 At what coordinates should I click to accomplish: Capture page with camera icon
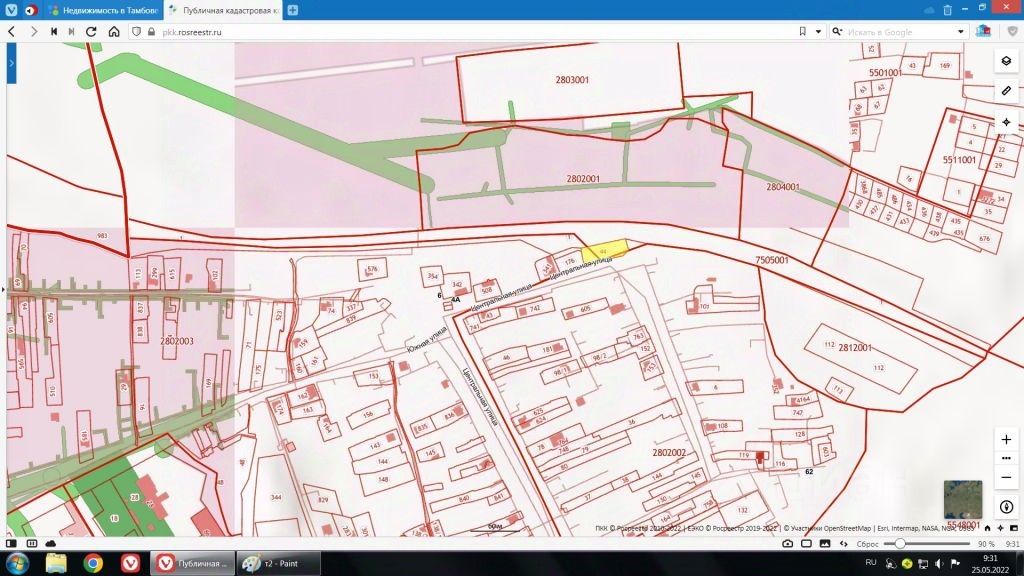(x=788, y=543)
